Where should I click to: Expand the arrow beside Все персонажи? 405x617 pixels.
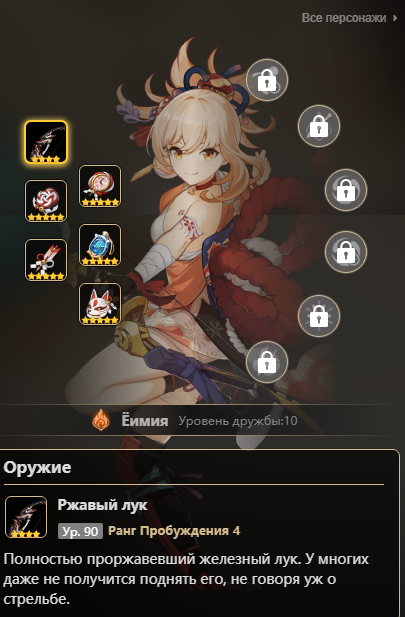pos(395,18)
